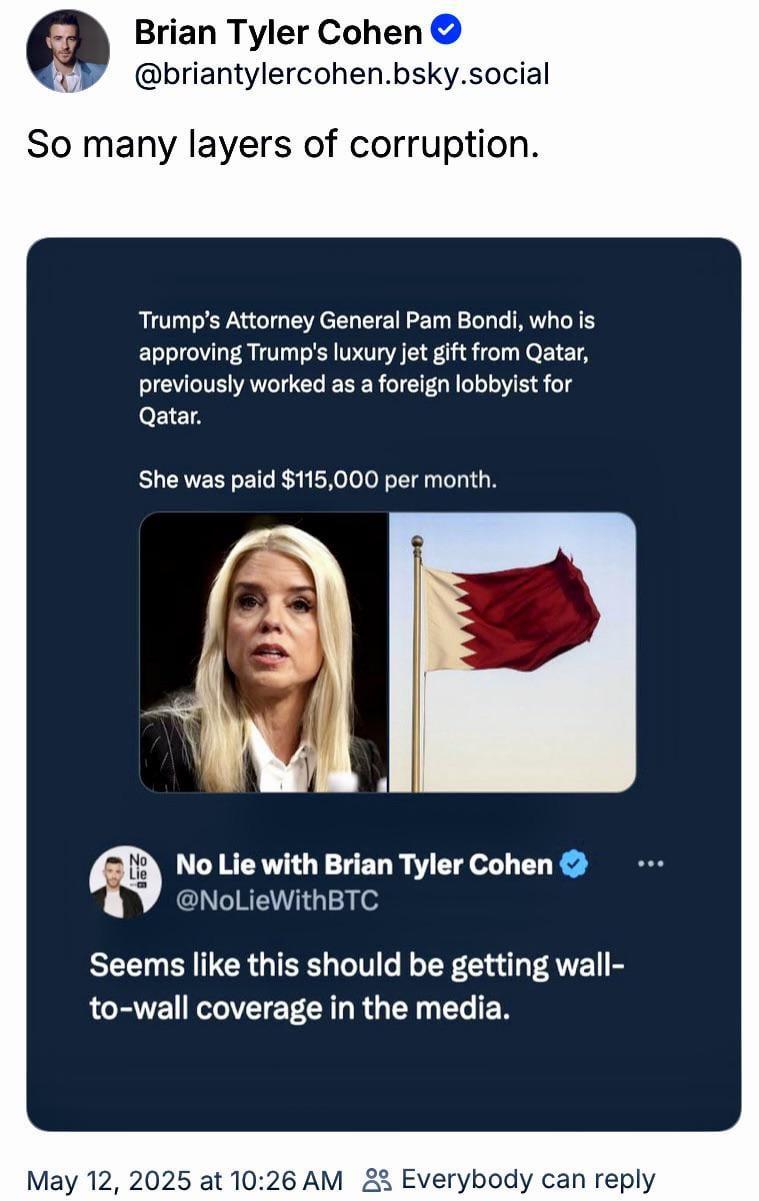Click Brian Tyler Cohen's profile avatar
759x1201 pixels.
click(x=68, y=51)
